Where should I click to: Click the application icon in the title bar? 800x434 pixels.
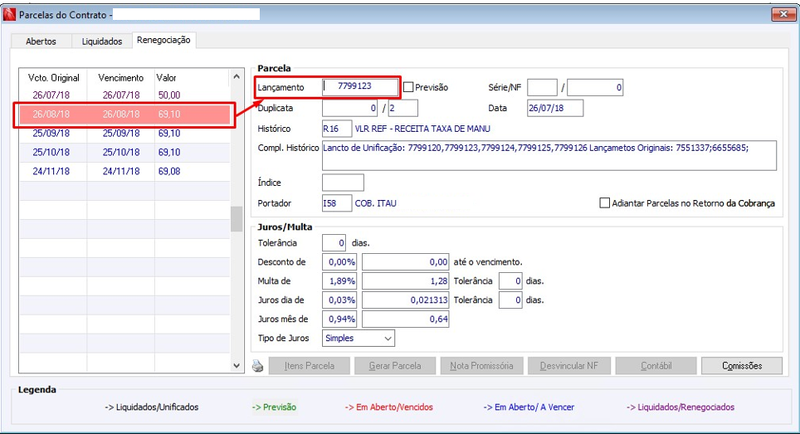click(9, 14)
